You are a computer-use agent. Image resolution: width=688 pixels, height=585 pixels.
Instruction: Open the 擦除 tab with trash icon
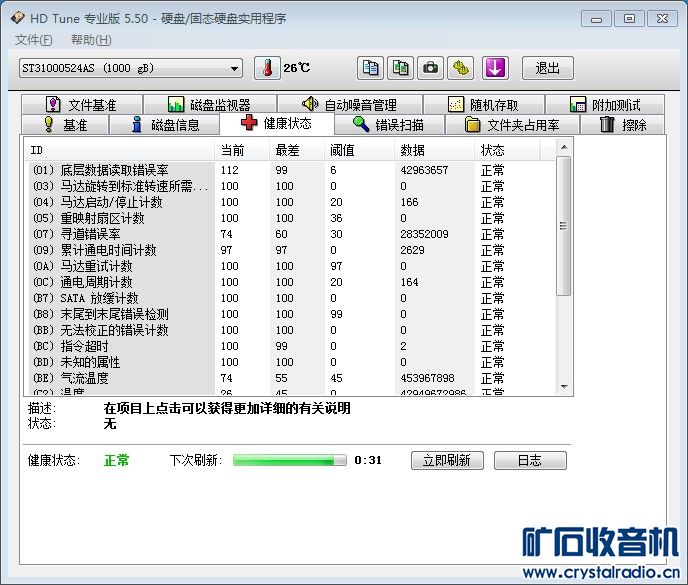click(x=622, y=125)
